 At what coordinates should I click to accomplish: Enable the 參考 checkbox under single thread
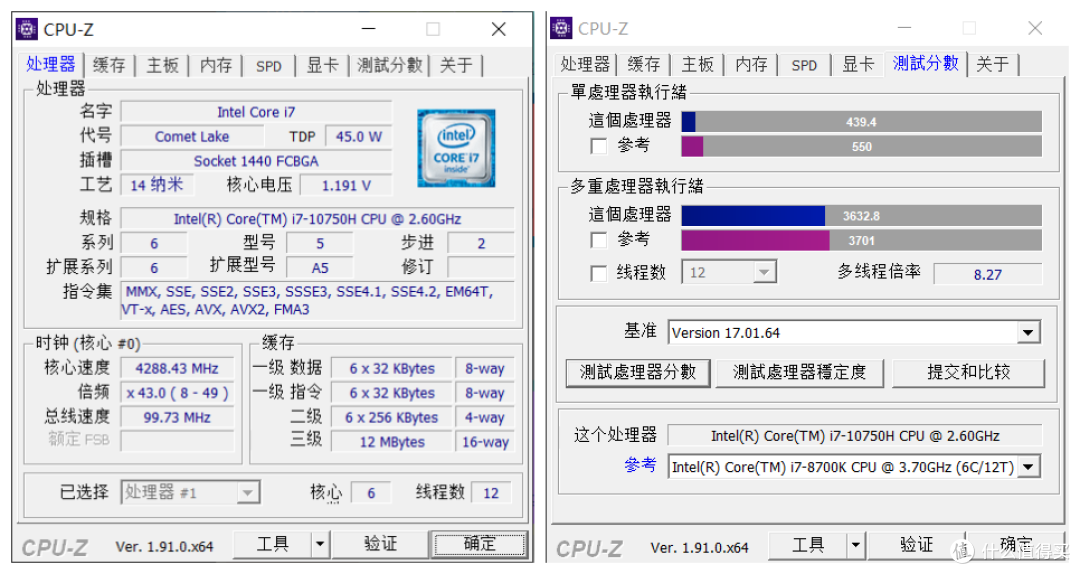[x=599, y=146]
